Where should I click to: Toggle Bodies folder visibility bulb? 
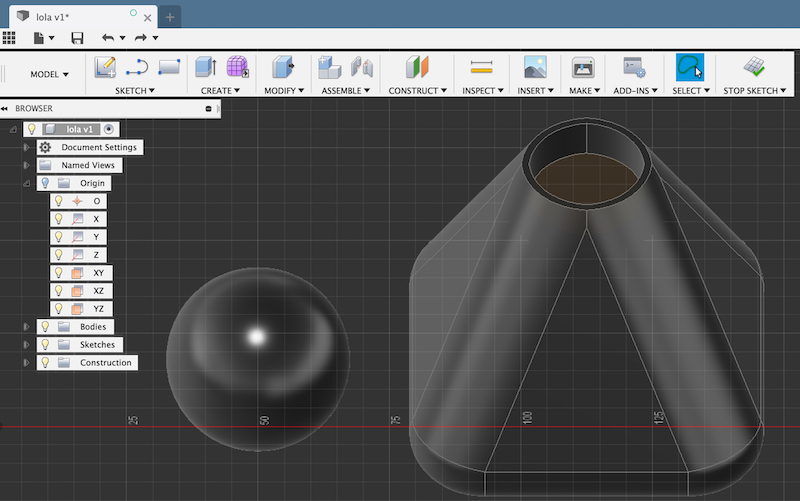(45, 326)
